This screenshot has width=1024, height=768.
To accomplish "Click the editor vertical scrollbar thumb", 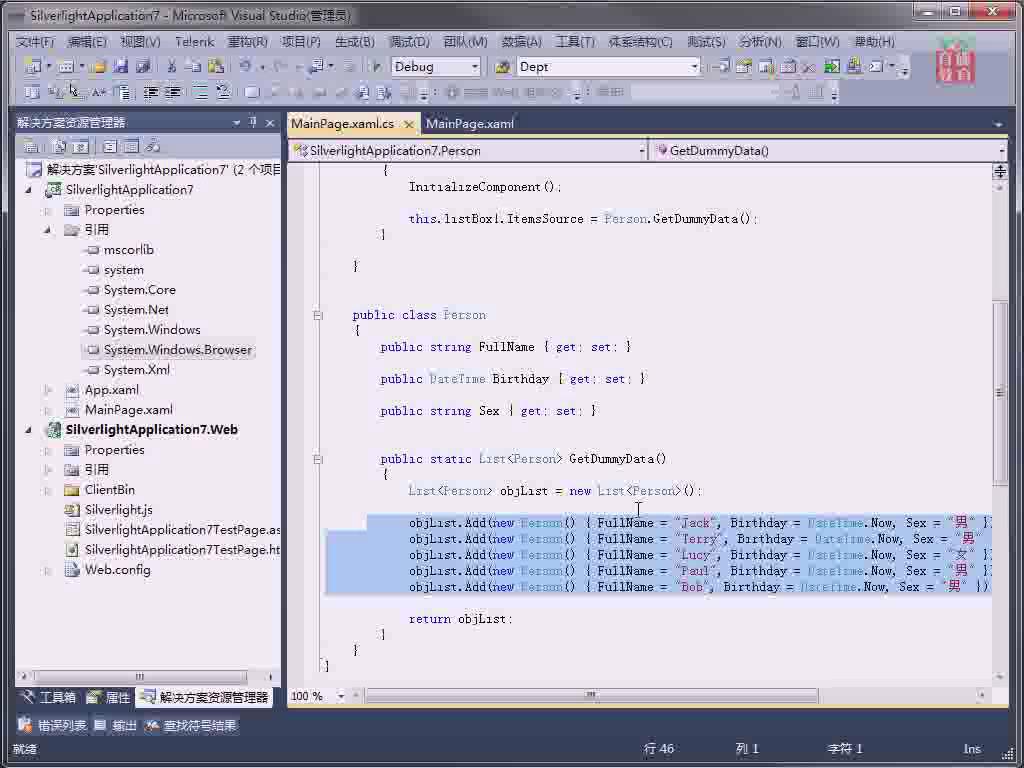I will pyautogui.click(x=999, y=392).
